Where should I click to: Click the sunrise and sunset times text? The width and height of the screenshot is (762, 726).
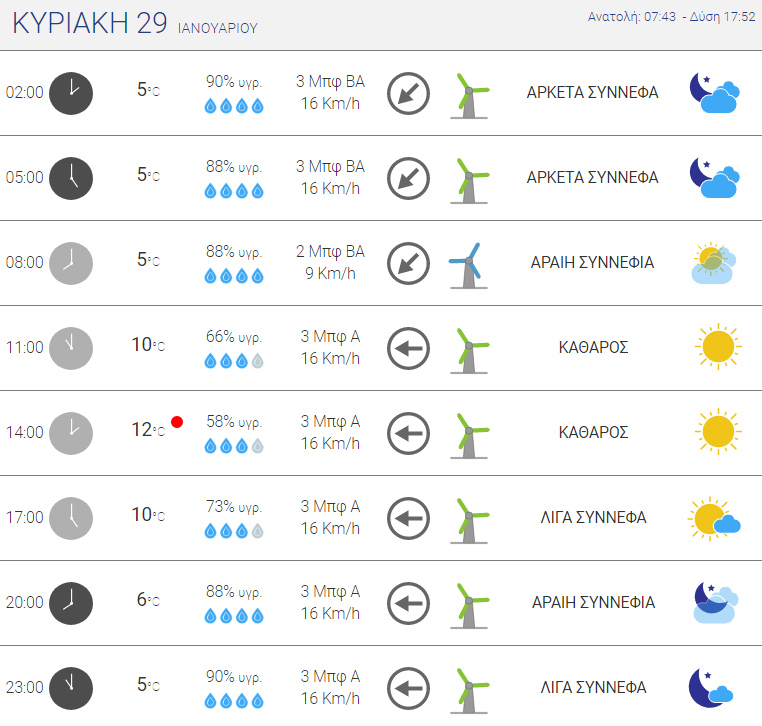672,17
